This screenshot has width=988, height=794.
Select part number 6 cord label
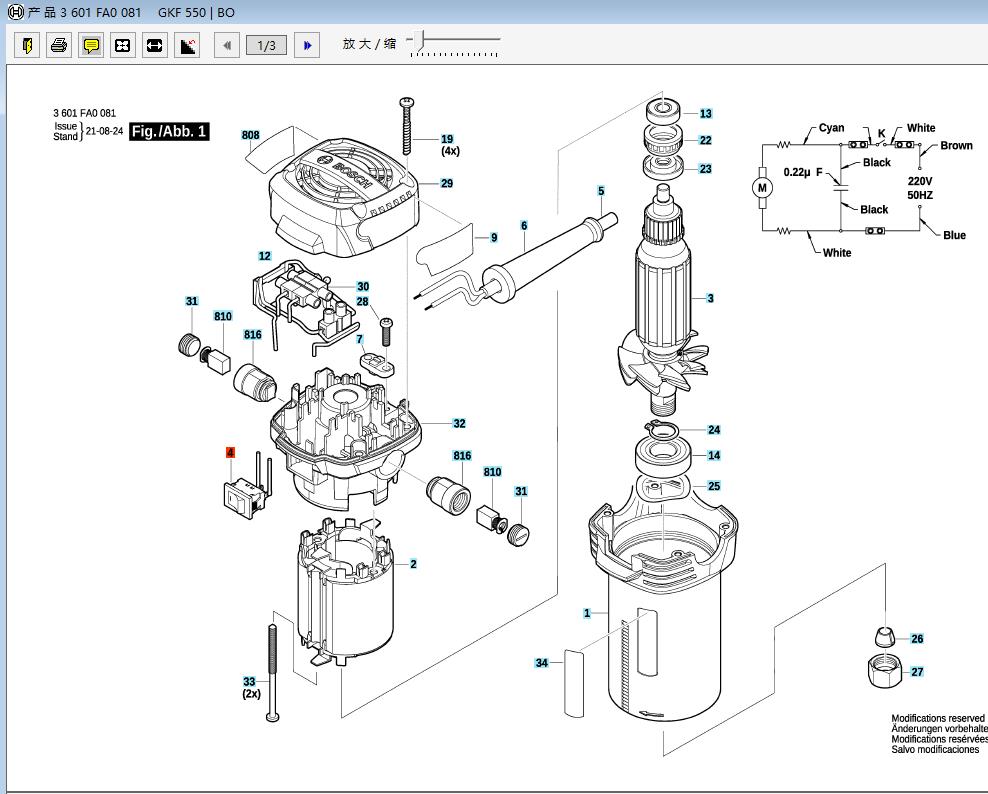[x=524, y=226]
